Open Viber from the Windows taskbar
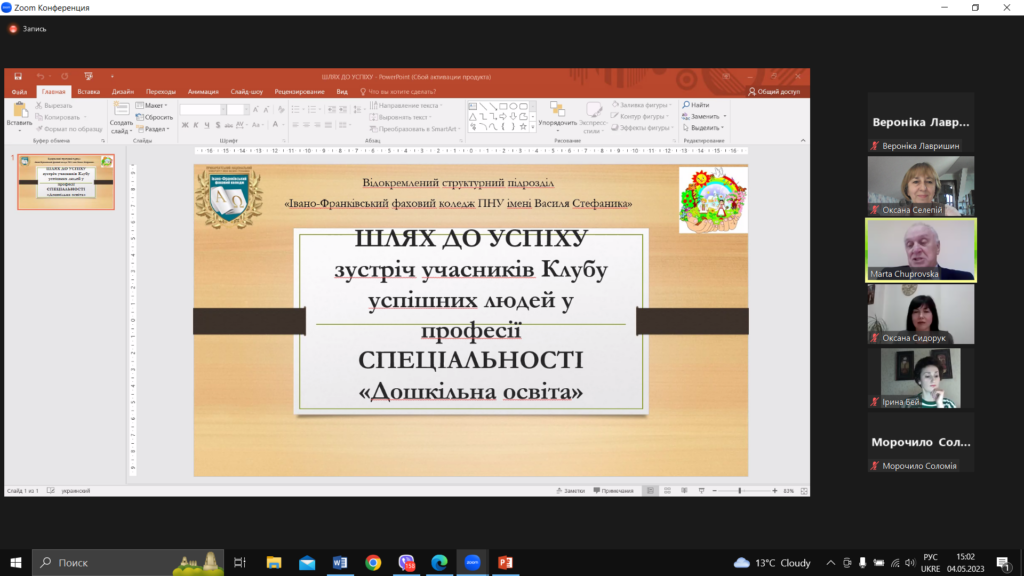Viewport: 1024px width, 576px height. coord(407,563)
